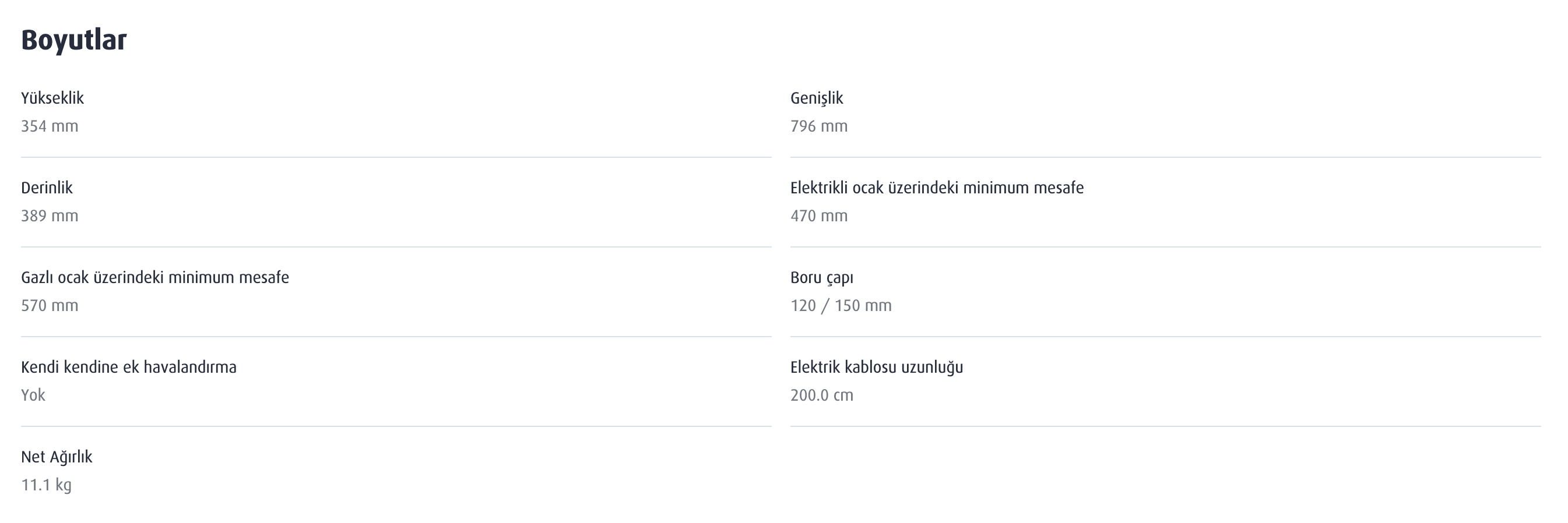This screenshot has width=1568, height=523.
Task: Select Kendi kendine ek havalandırma label
Action: 128,367
